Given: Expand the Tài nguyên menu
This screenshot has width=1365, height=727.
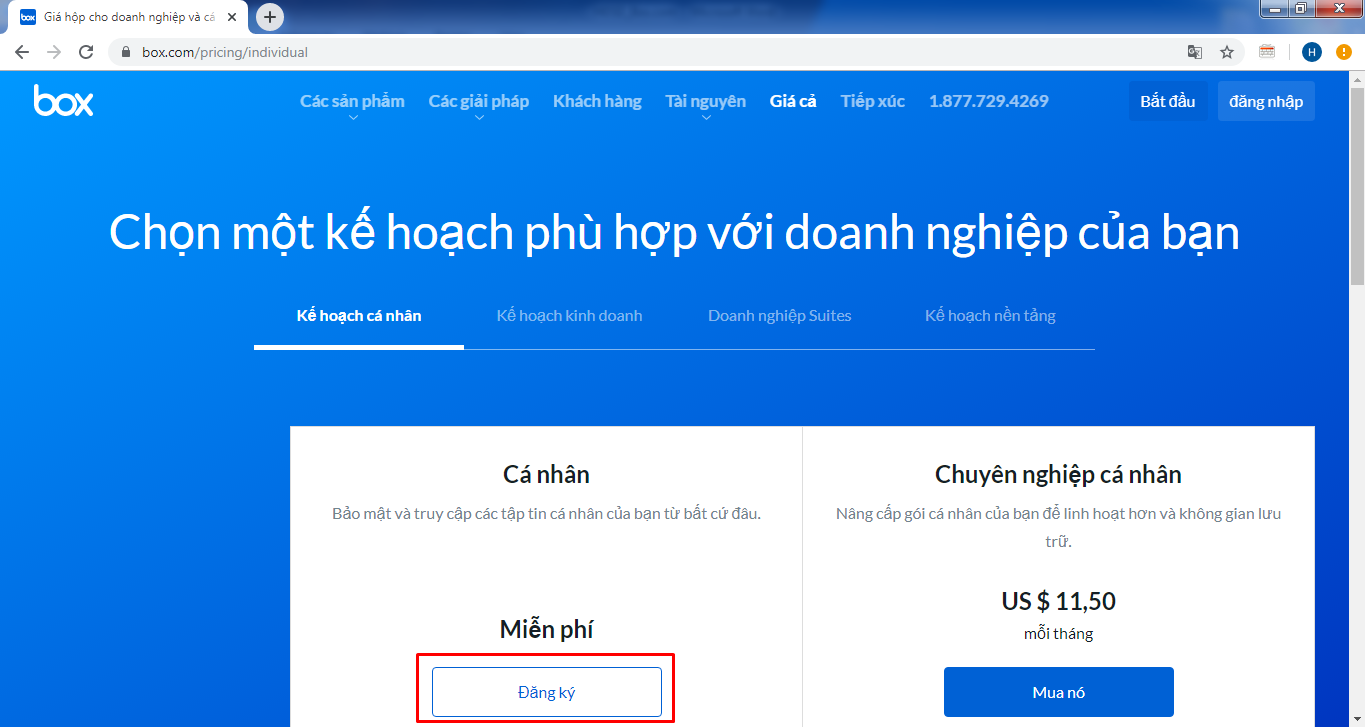Looking at the screenshot, I should (x=705, y=103).
